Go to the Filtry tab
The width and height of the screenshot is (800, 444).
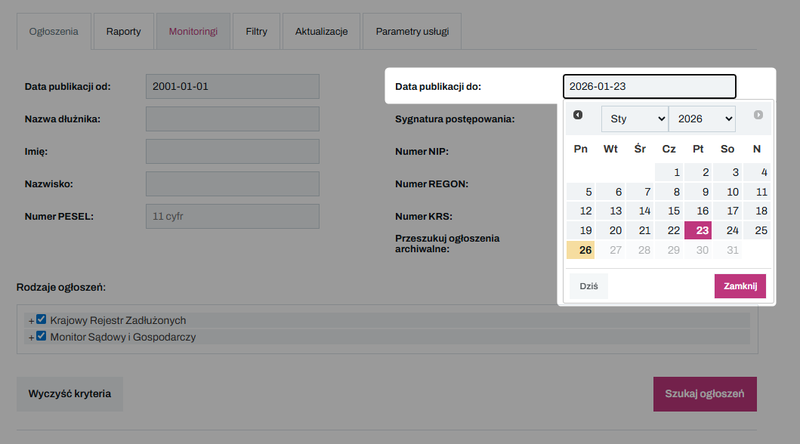coord(256,32)
